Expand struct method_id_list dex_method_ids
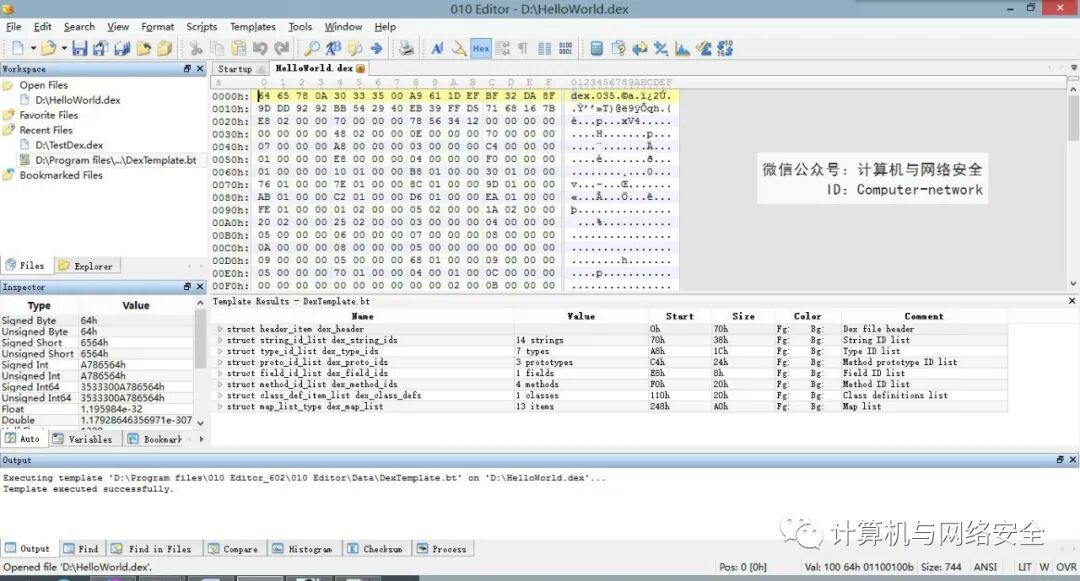This screenshot has width=1080, height=581. (x=220, y=384)
